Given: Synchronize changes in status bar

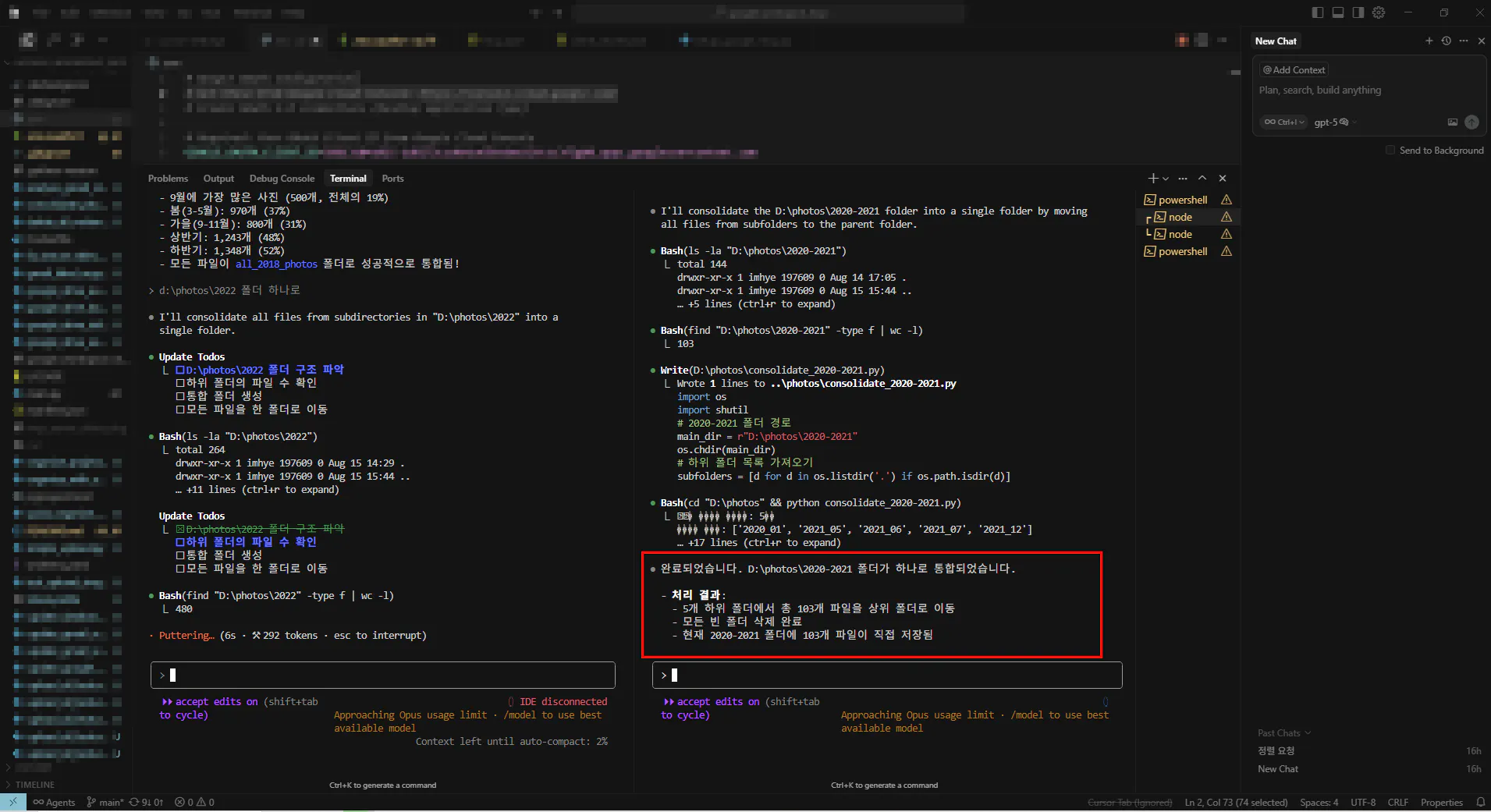Looking at the screenshot, I should pos(146,802).
